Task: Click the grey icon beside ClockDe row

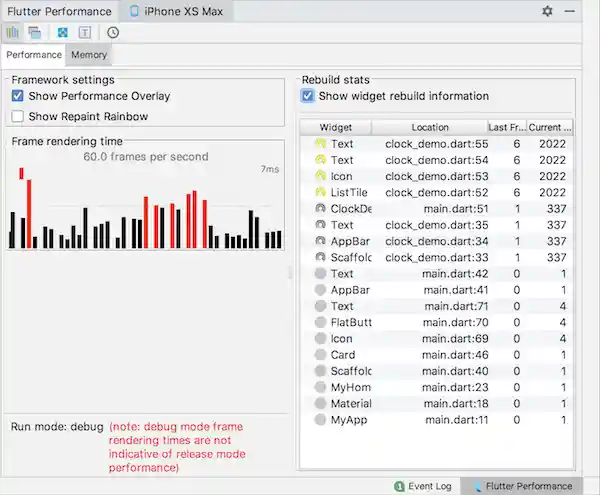Action: (x=320, y=209)
